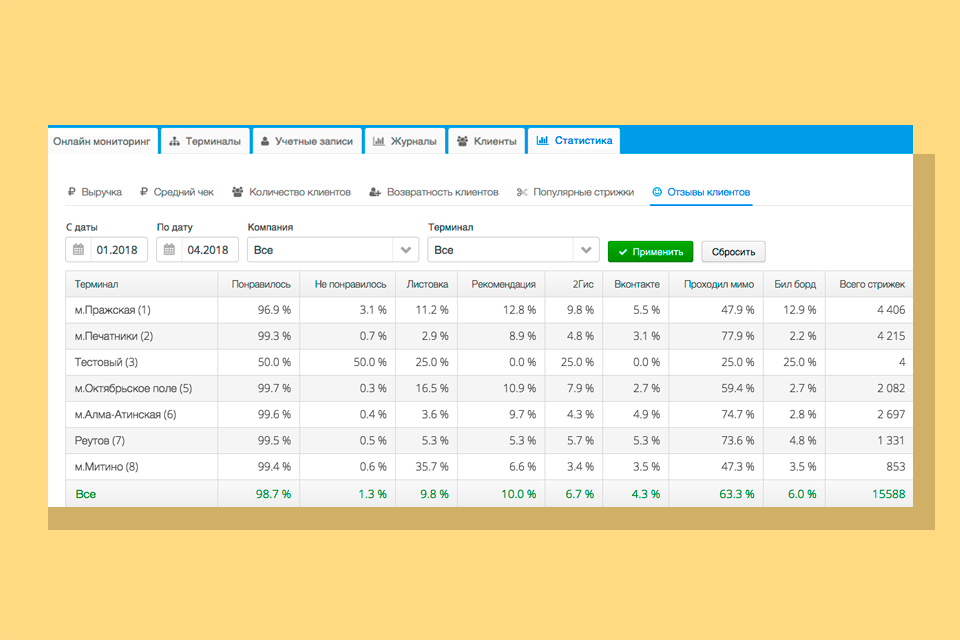Click the smiley icon for Отзывы клиентов

[657, 192]
